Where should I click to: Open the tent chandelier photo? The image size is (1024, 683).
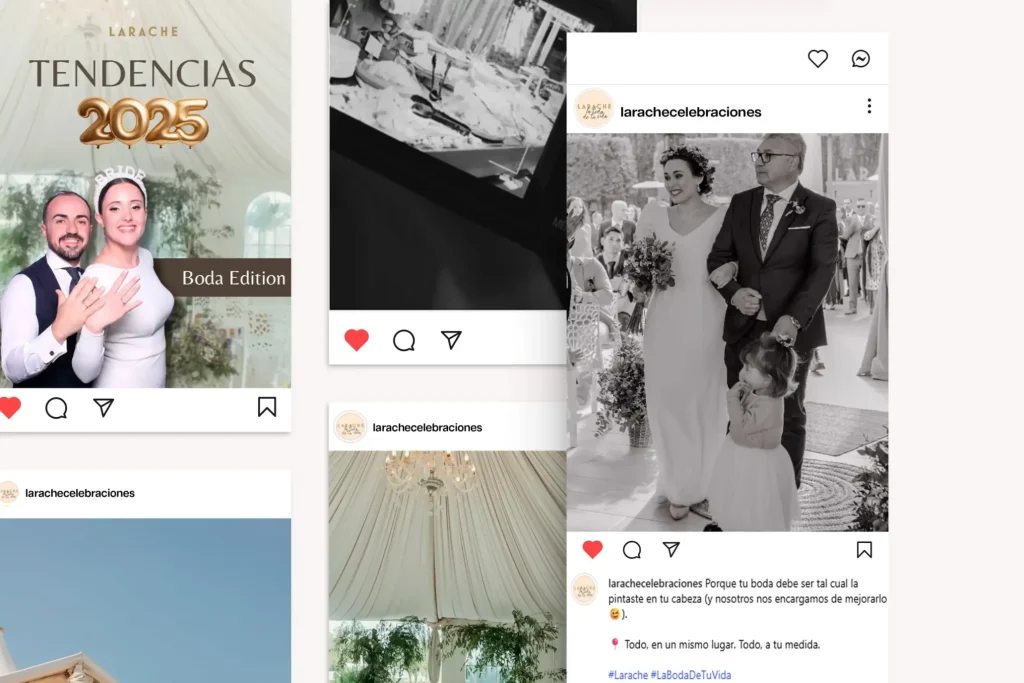(x=447, y=567)
